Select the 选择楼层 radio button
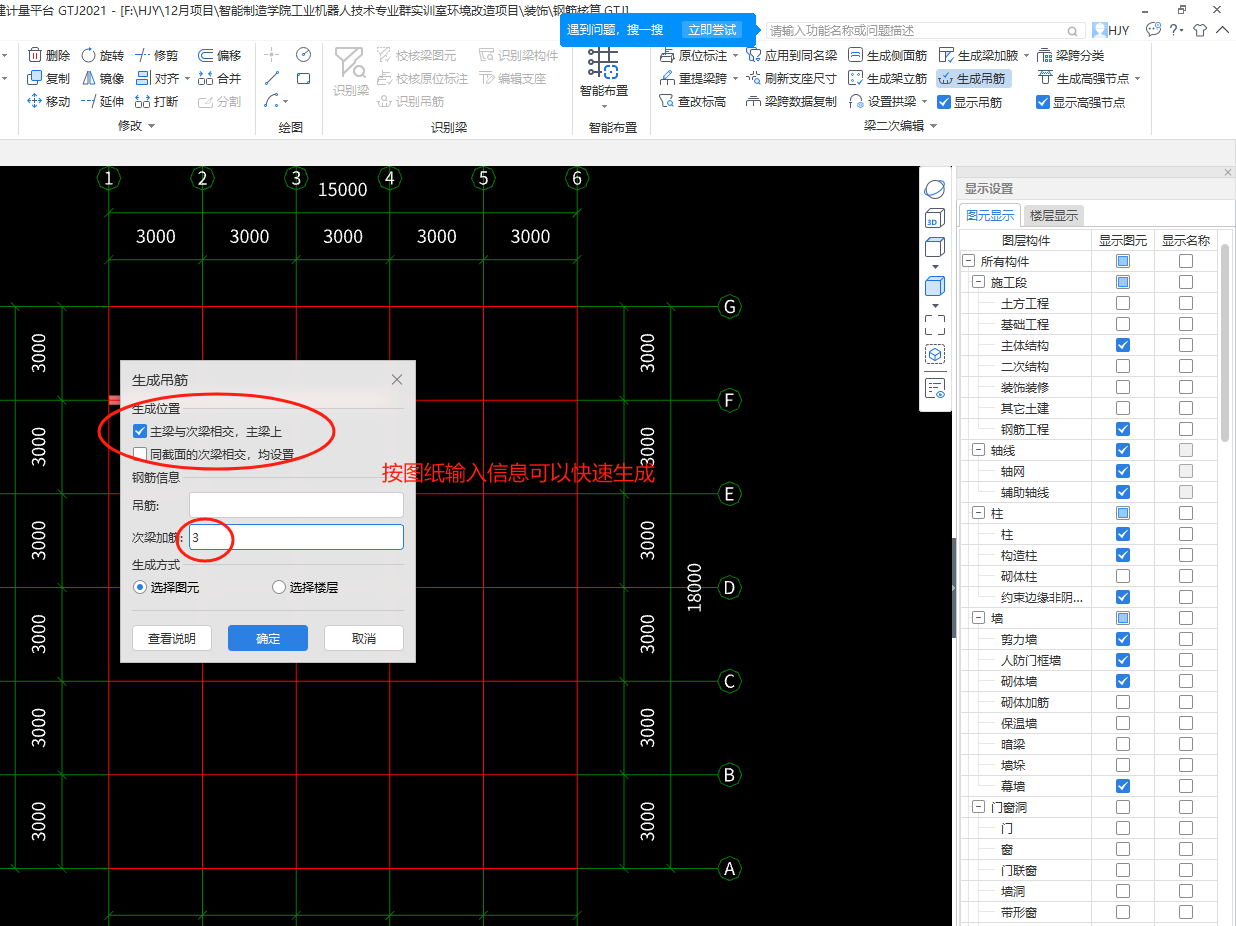 pos(279,587)
